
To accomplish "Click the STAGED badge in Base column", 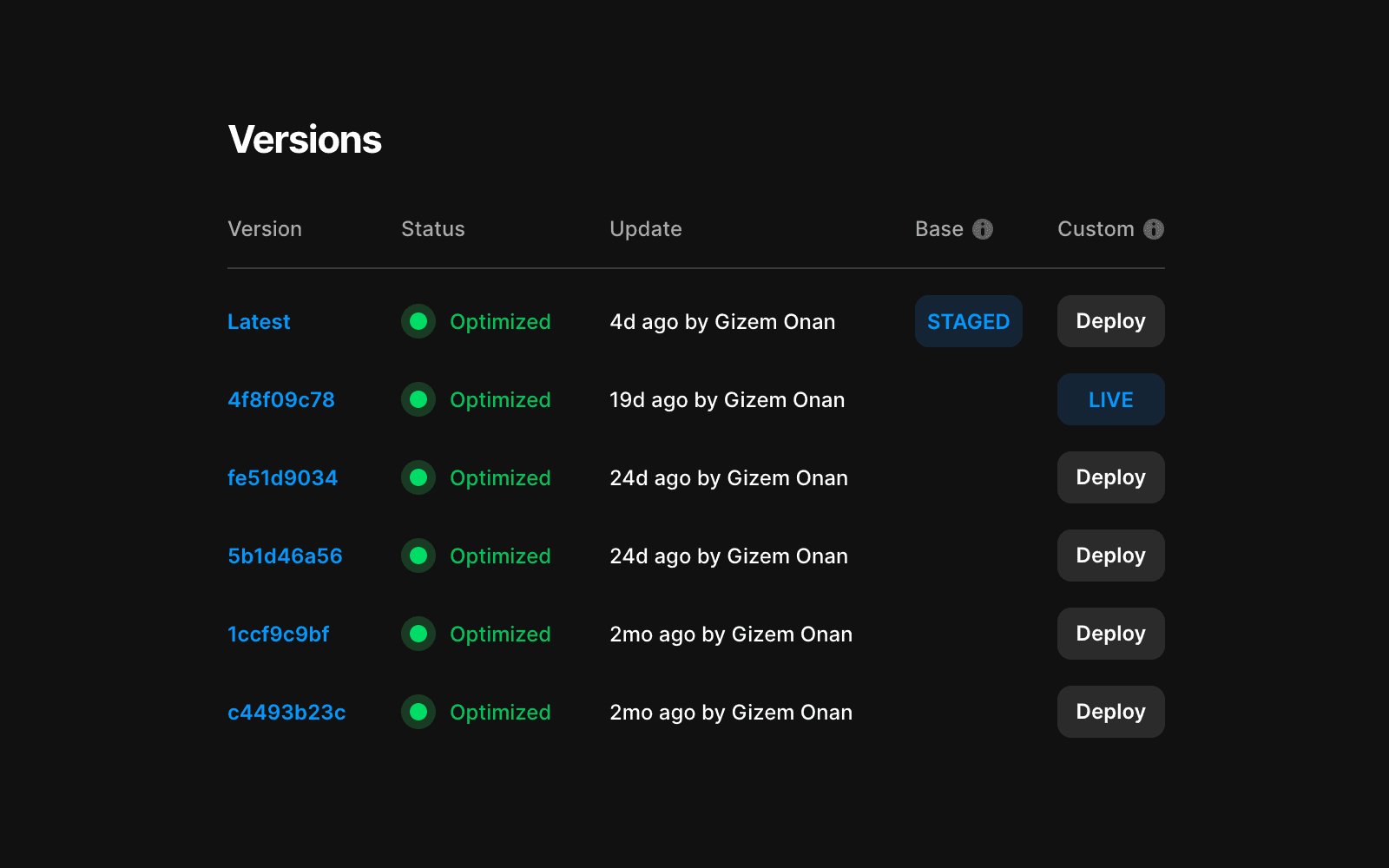I will click(x=968, y=321).
